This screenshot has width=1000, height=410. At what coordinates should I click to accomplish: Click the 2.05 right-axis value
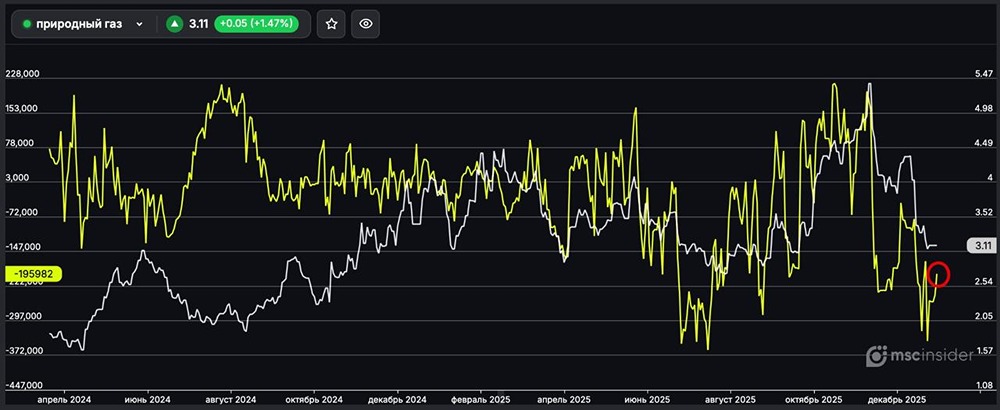click(x=981, y=317)
